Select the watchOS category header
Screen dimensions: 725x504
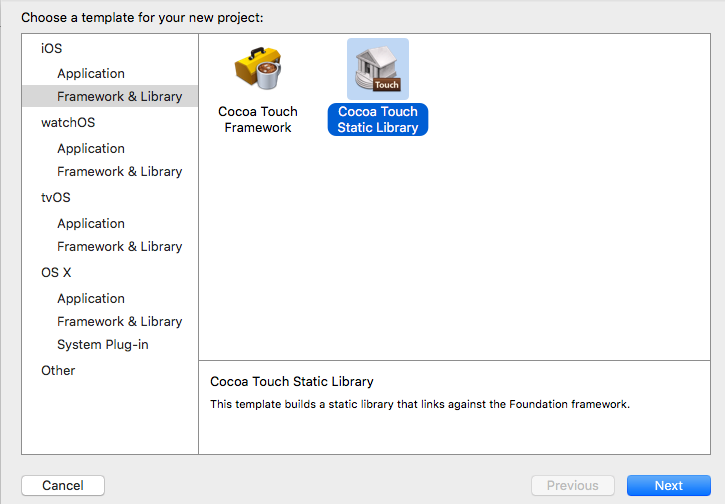click(x=68, y=123)
